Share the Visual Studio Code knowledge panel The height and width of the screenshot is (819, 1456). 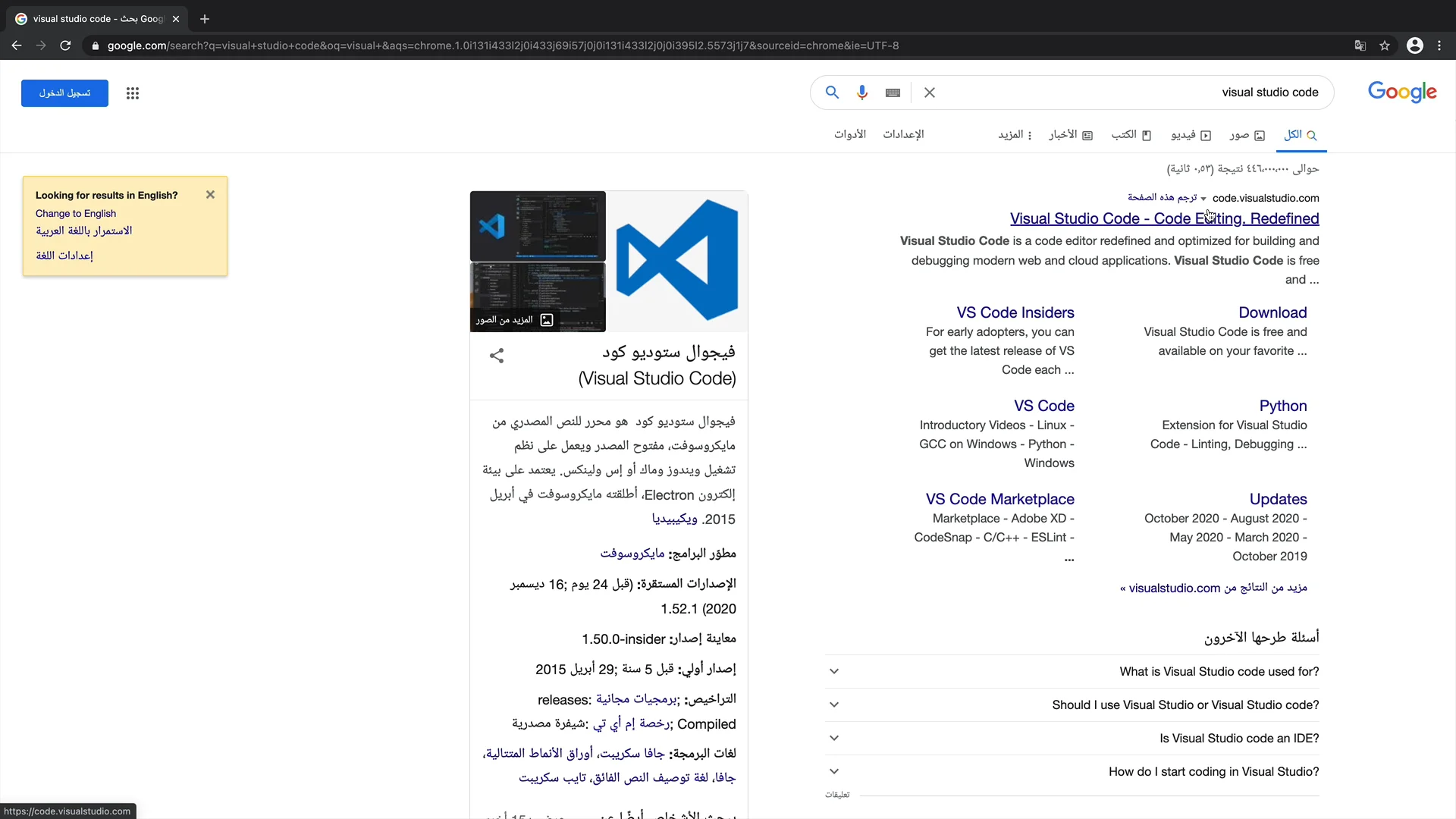tap(497, 356)
